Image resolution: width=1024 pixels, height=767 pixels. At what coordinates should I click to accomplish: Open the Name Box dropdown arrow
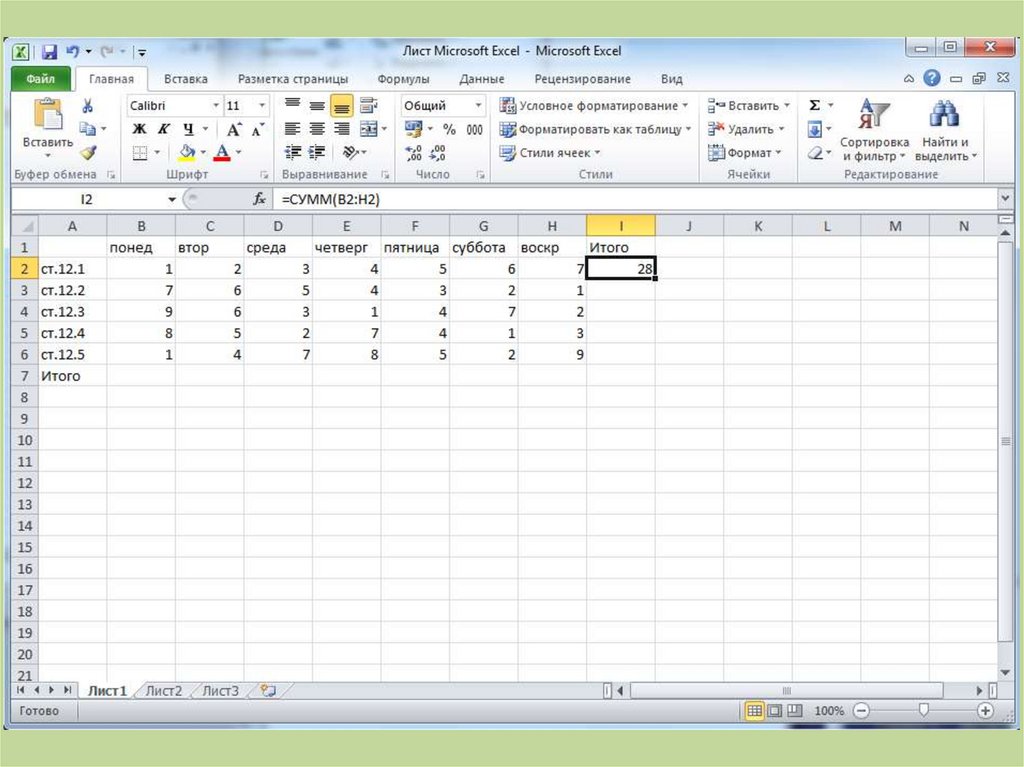pyautogui.click(x=172, y=199)
